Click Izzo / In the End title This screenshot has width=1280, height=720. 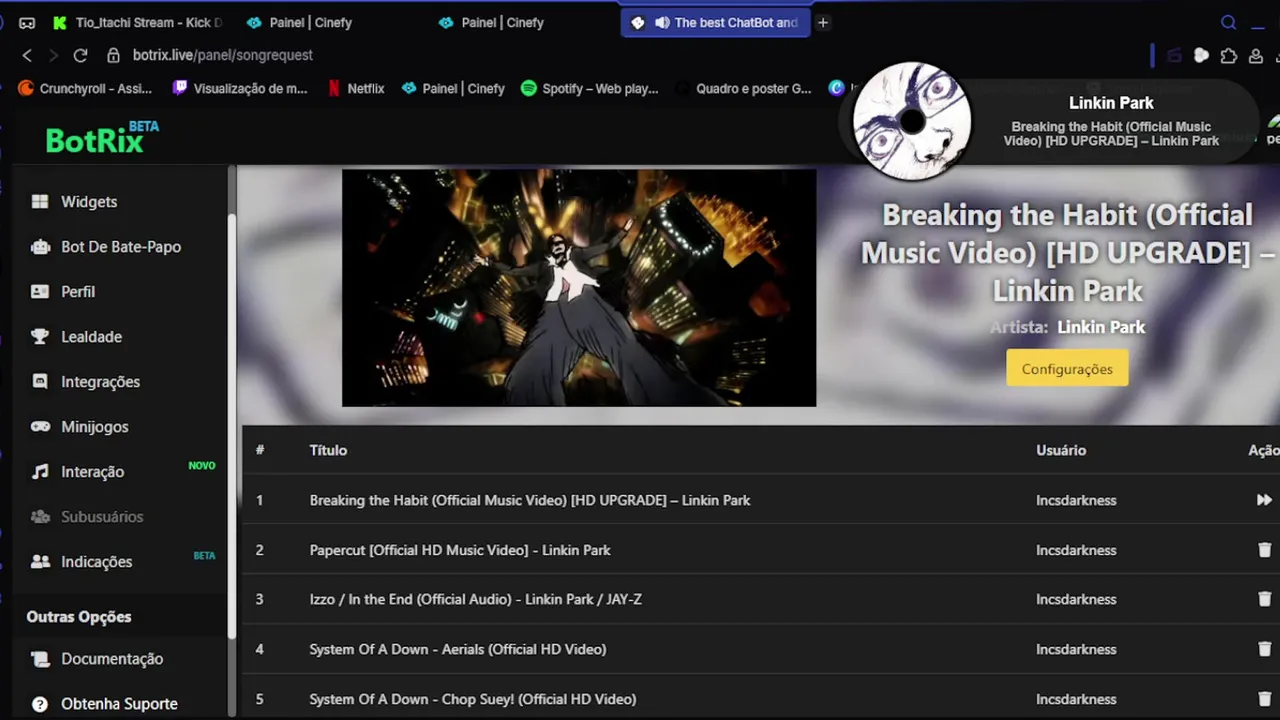tap(476, 599)
